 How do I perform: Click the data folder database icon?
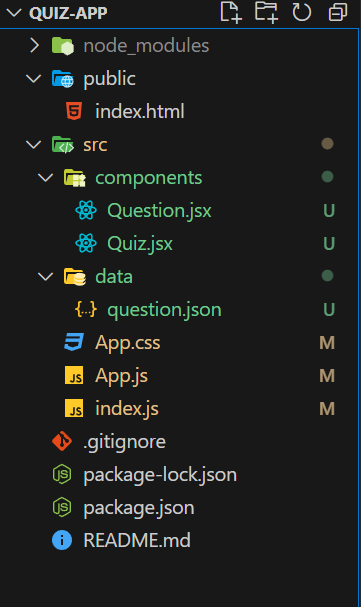click(x=75, y=277)
